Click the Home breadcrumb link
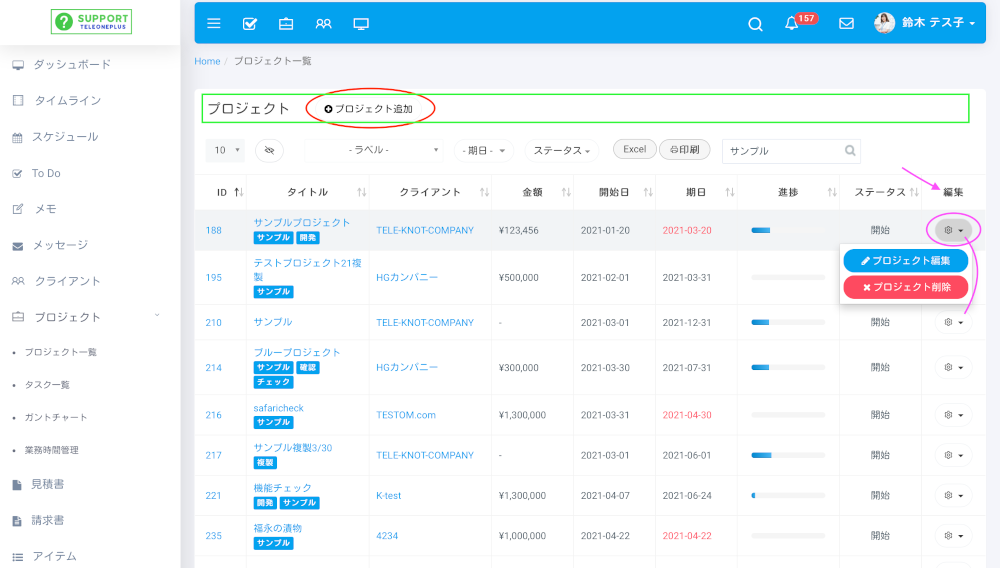Viewport: 1000px width, 568px height. pyautogui.click(x=207, y=61)
